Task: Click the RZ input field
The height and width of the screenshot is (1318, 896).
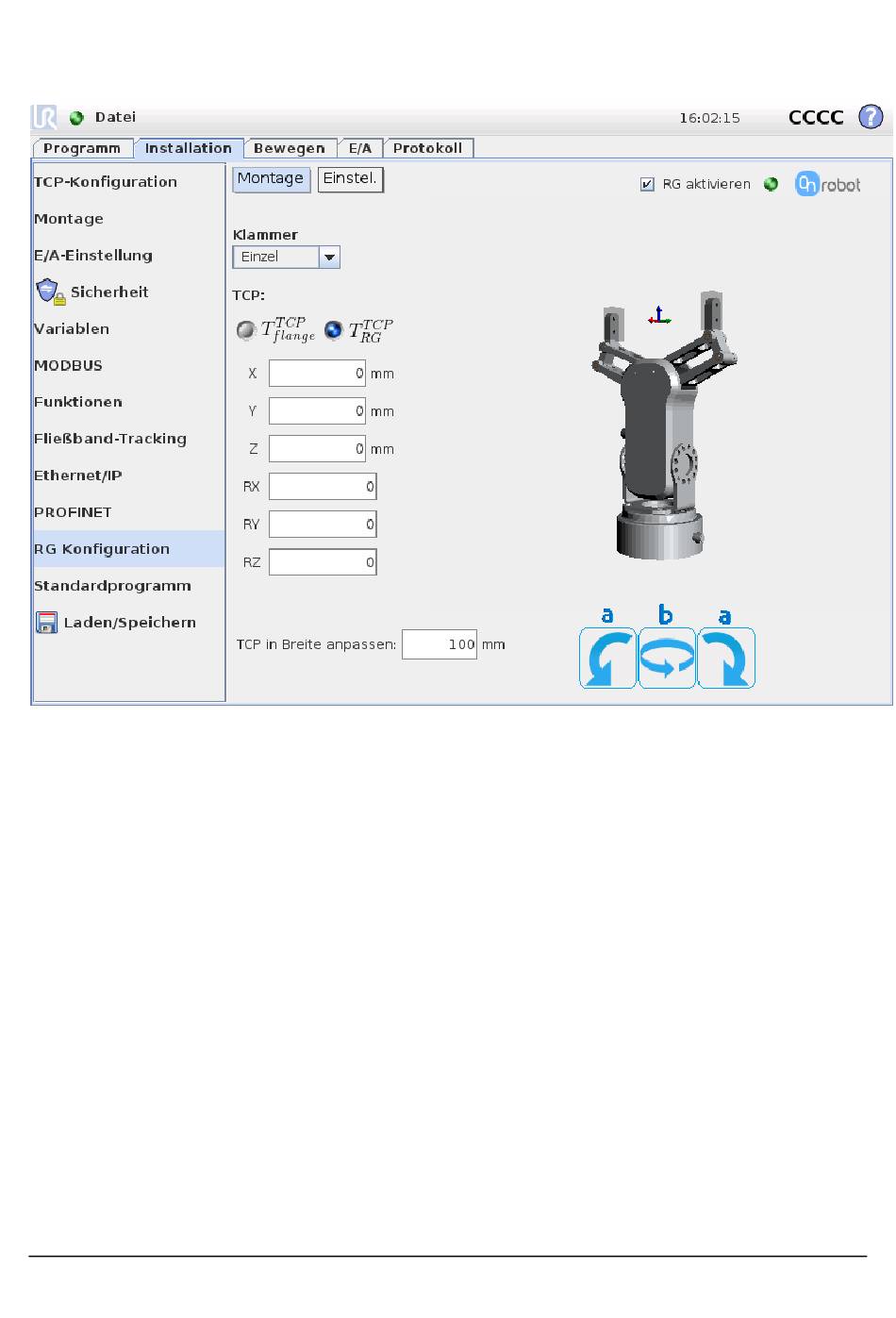Action: coord(323,562)
